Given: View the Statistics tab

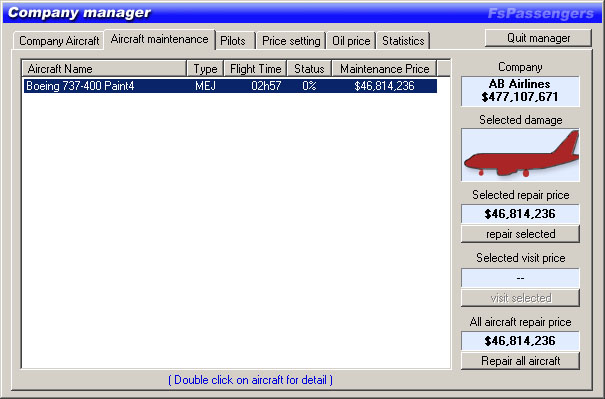Looking at the screenshot, I should pos(403,41).
